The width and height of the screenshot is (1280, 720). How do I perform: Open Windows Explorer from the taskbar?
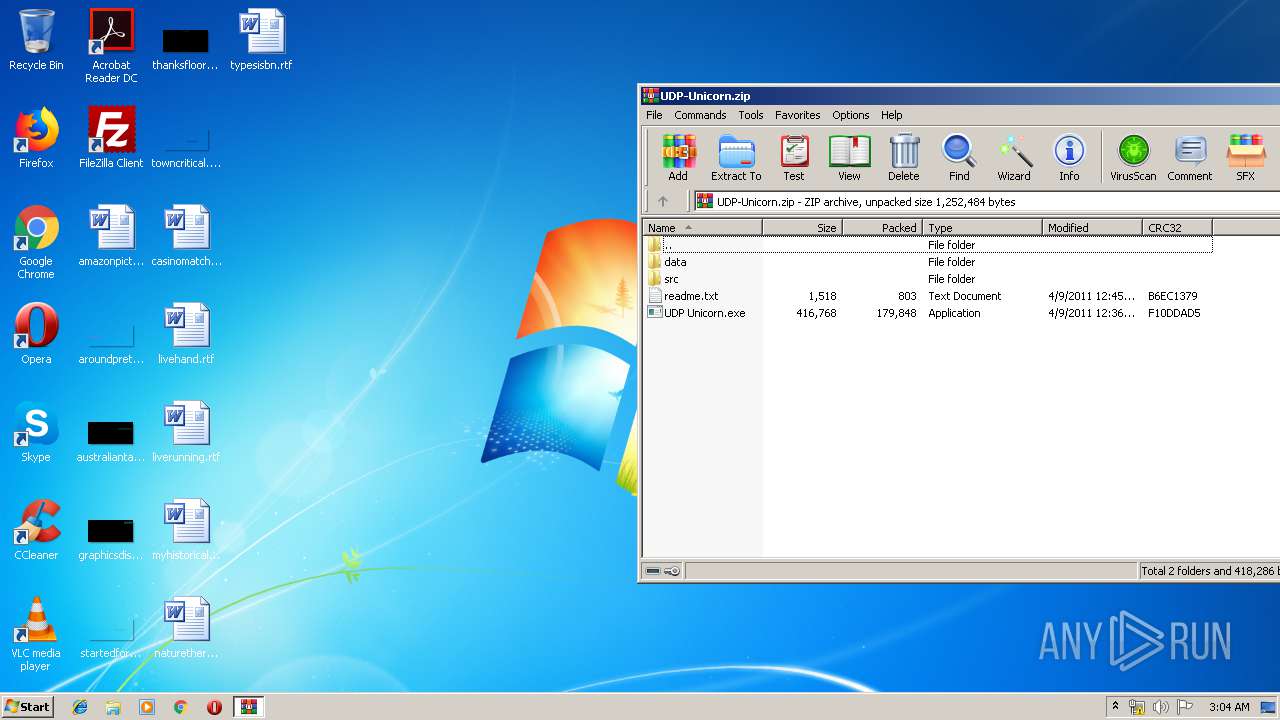click(x=113, y=707)
